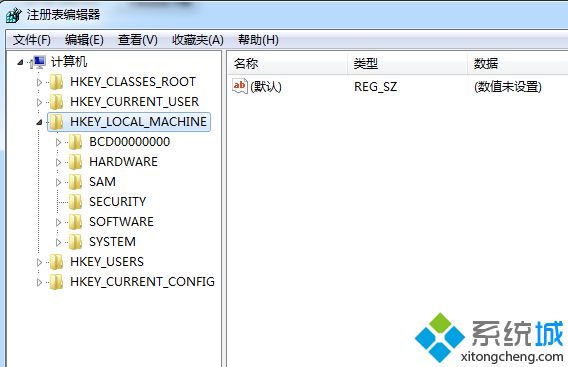This screenshot has height=367, width=568.
Task: Expand HARDWARE key arrow
Action: click(58, 162)
